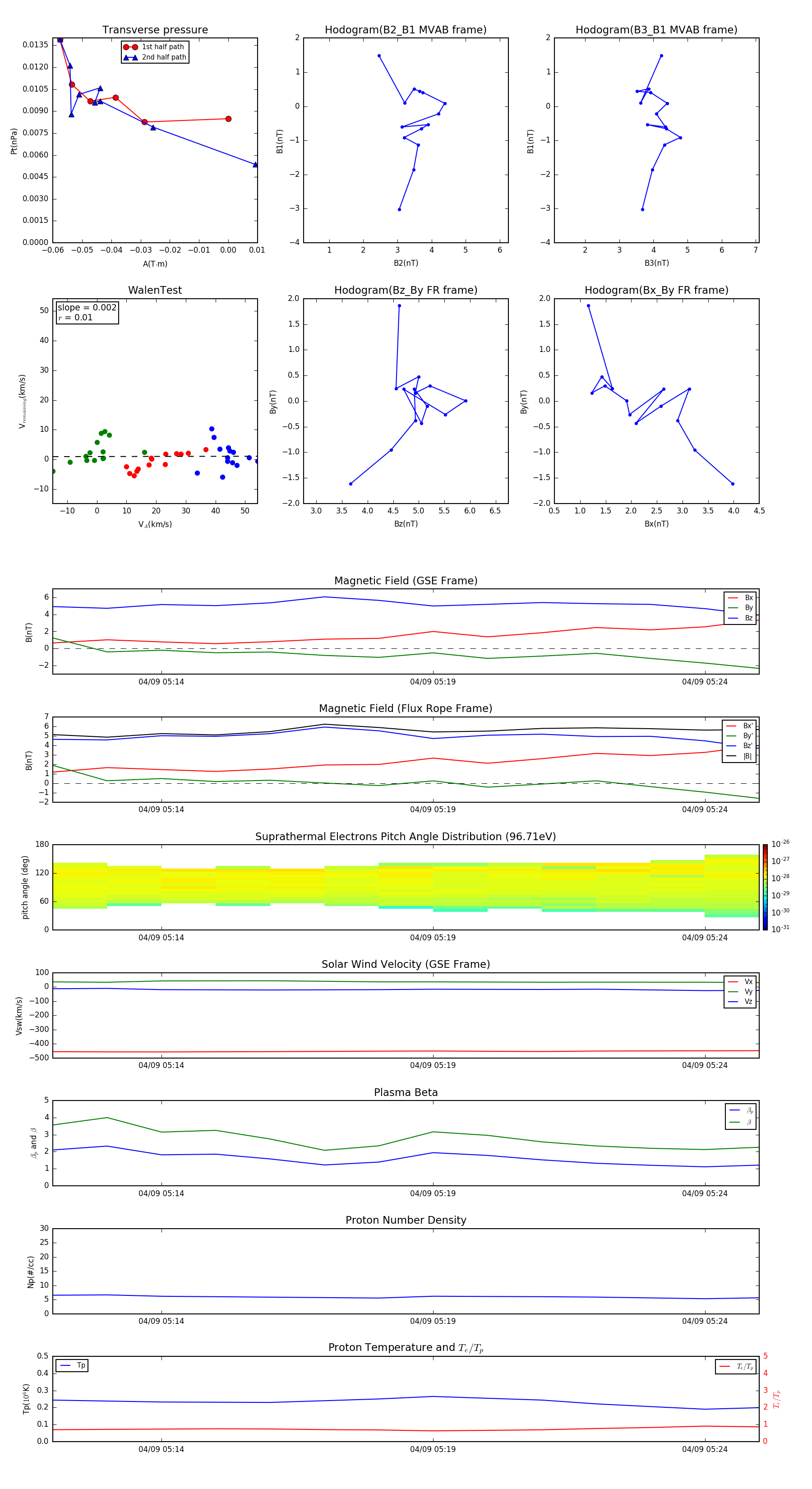Click the "Tp(10⁶K)" y-axis label

26,1398
